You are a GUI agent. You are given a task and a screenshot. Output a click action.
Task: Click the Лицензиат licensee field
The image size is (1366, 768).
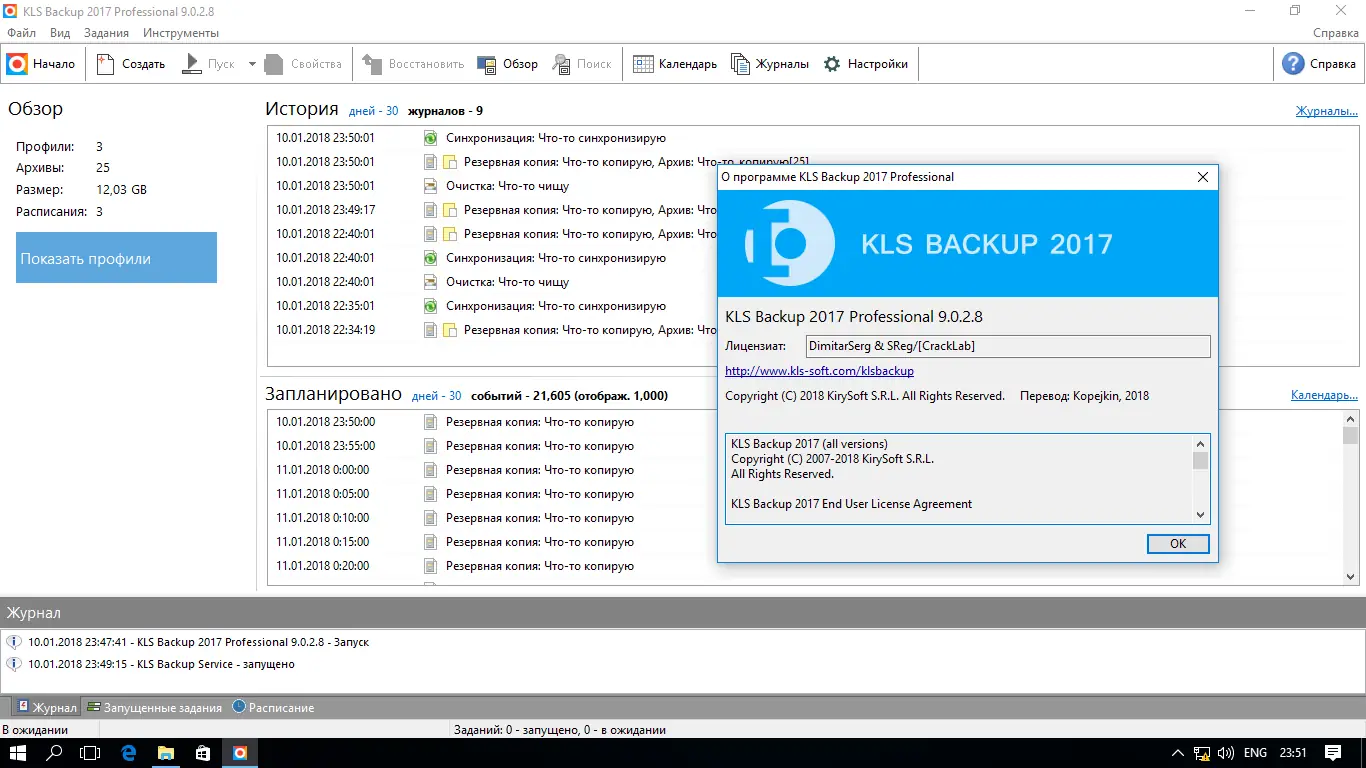(1007, 346)
